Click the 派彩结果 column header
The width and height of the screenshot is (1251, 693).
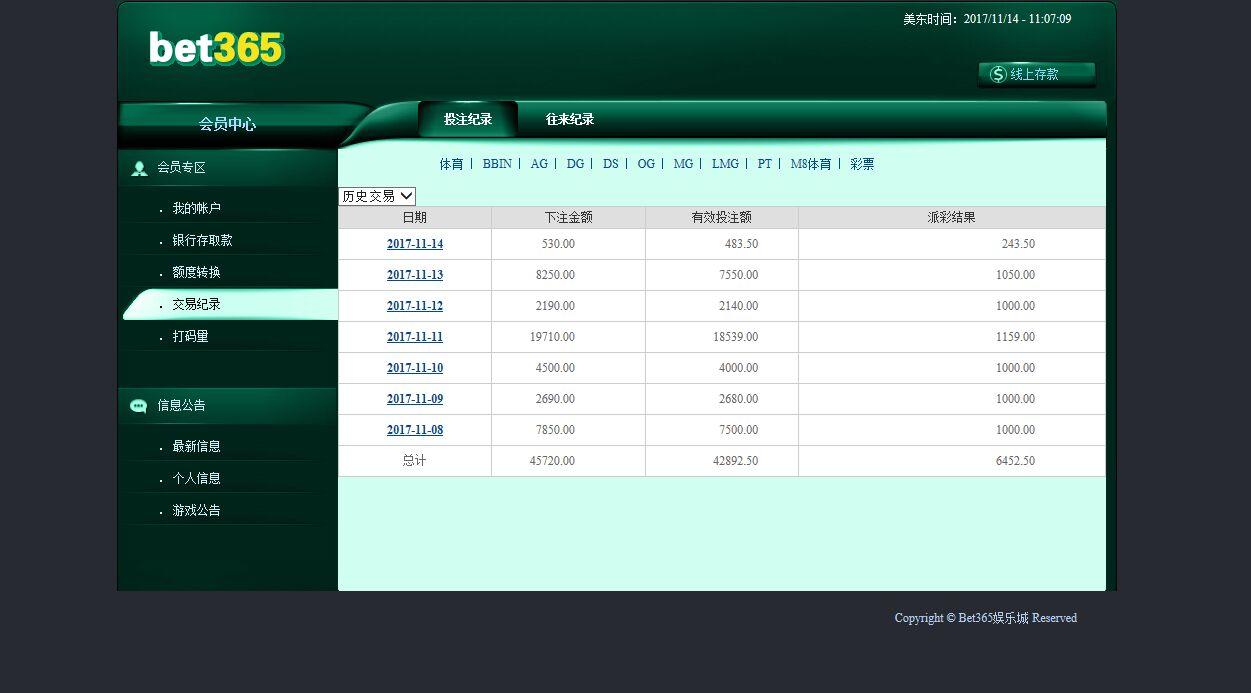[x=951, y=217]
